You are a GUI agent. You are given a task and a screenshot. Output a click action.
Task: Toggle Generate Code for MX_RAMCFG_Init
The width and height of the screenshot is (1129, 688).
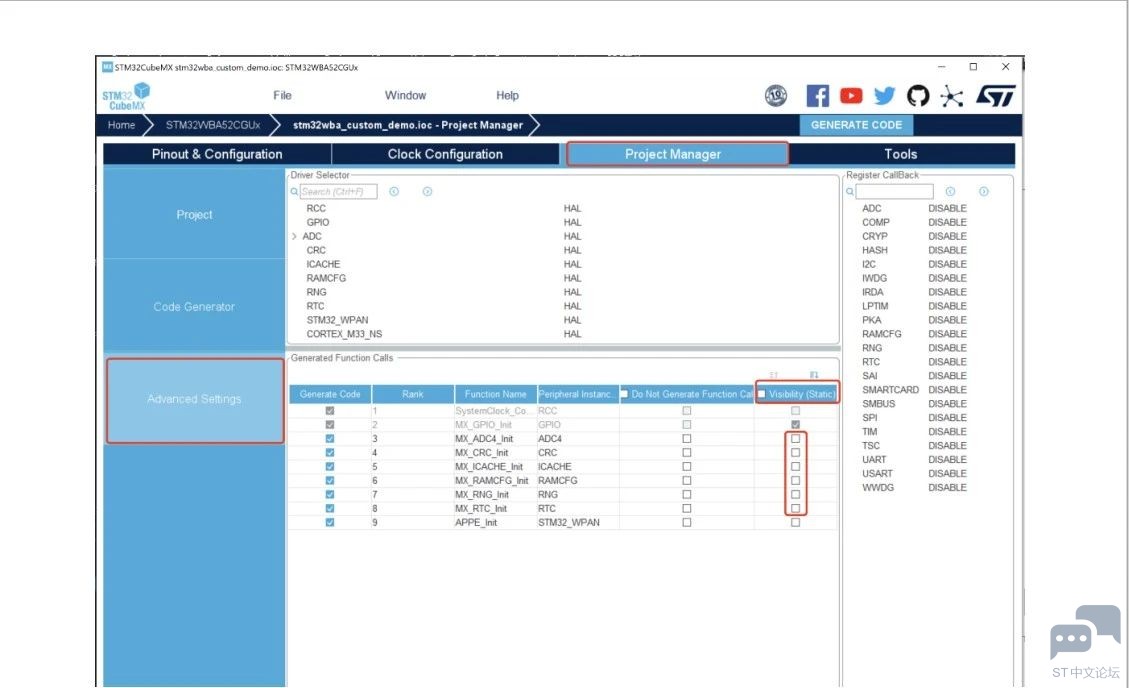pyautogui.click(x=330, y=481)
